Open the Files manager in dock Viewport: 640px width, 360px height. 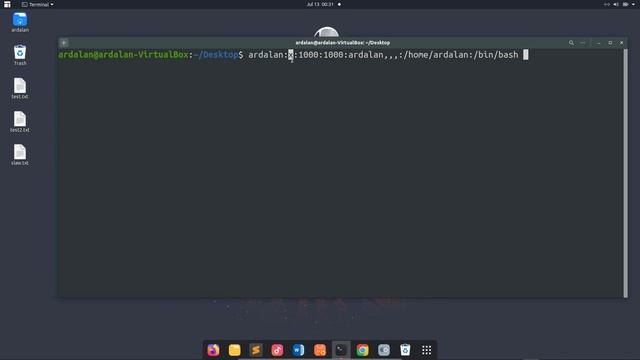(x=234, y=350)
